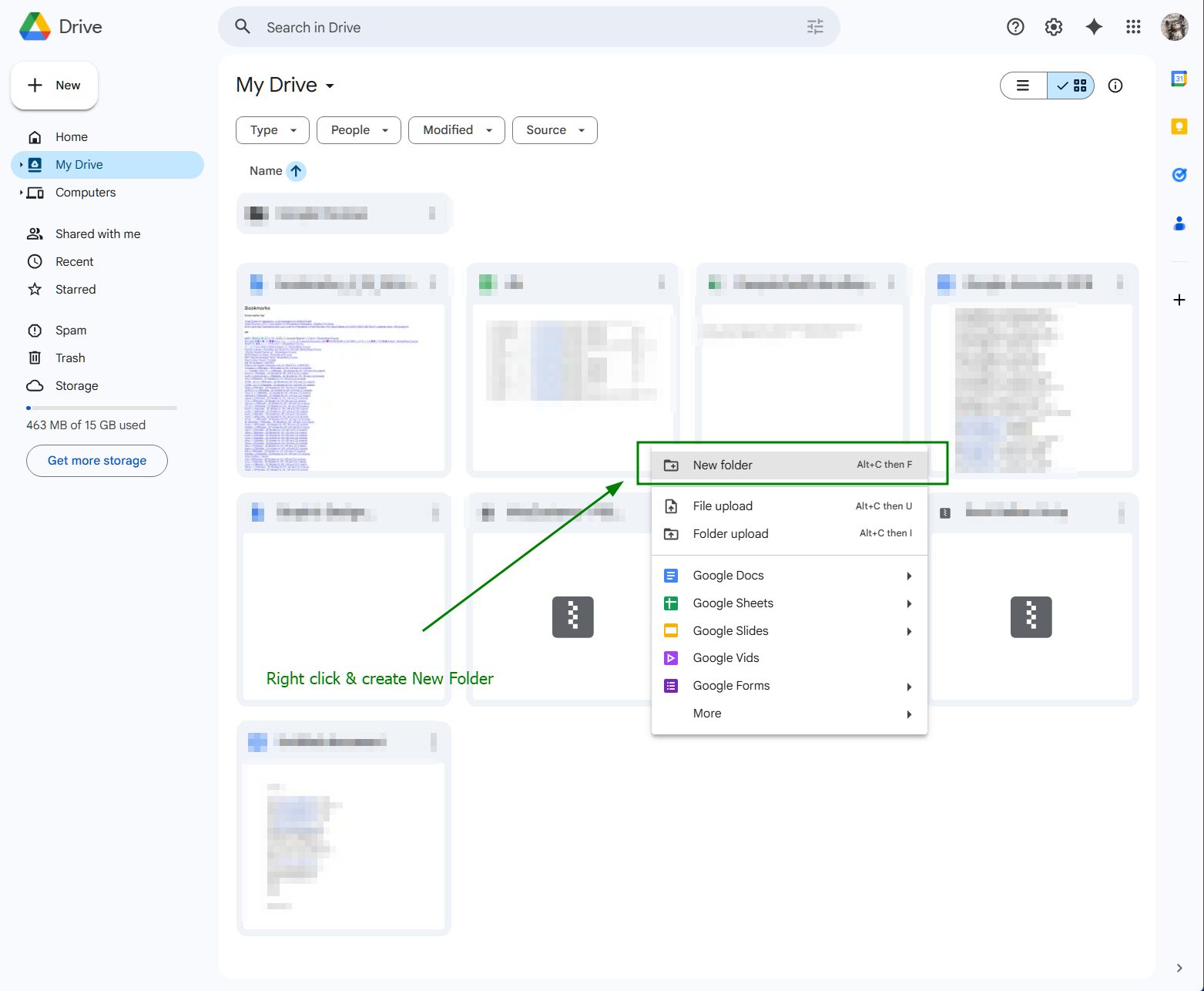Click the New button
The height and width of the screenshot is (991, 1204).
(54, 86)
